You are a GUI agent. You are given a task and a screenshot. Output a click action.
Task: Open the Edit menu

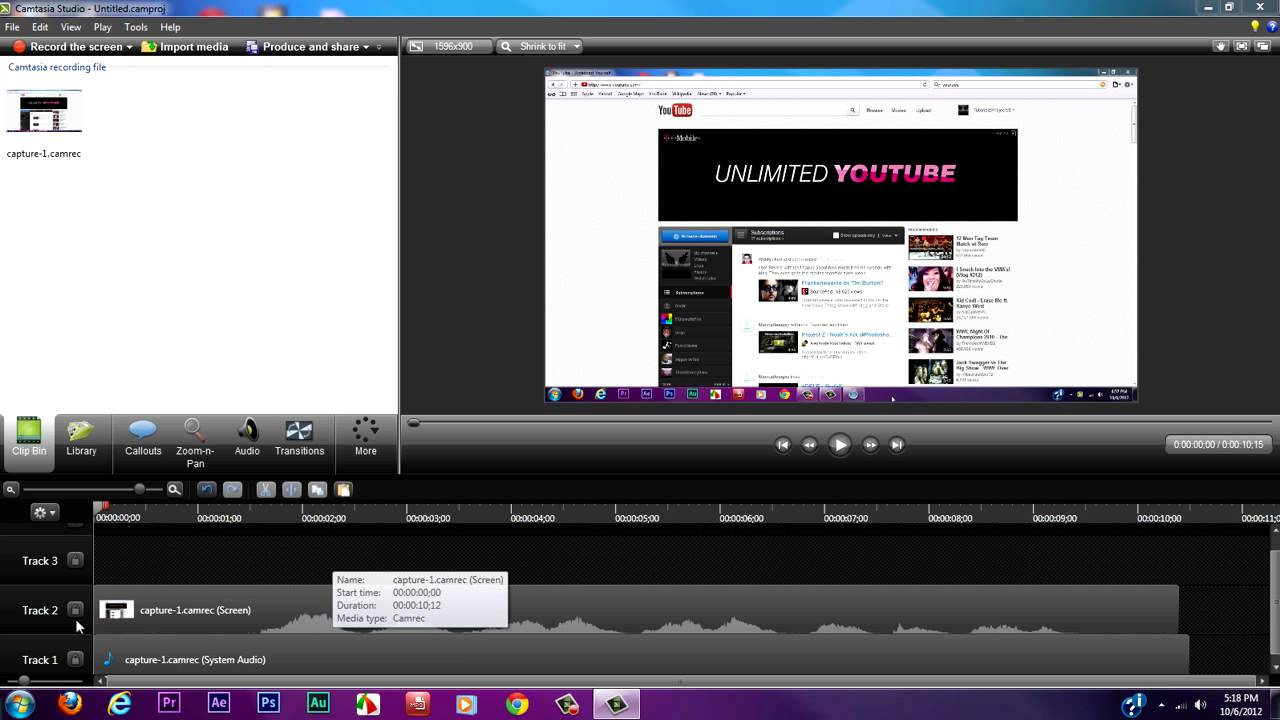tap(40, 27)
